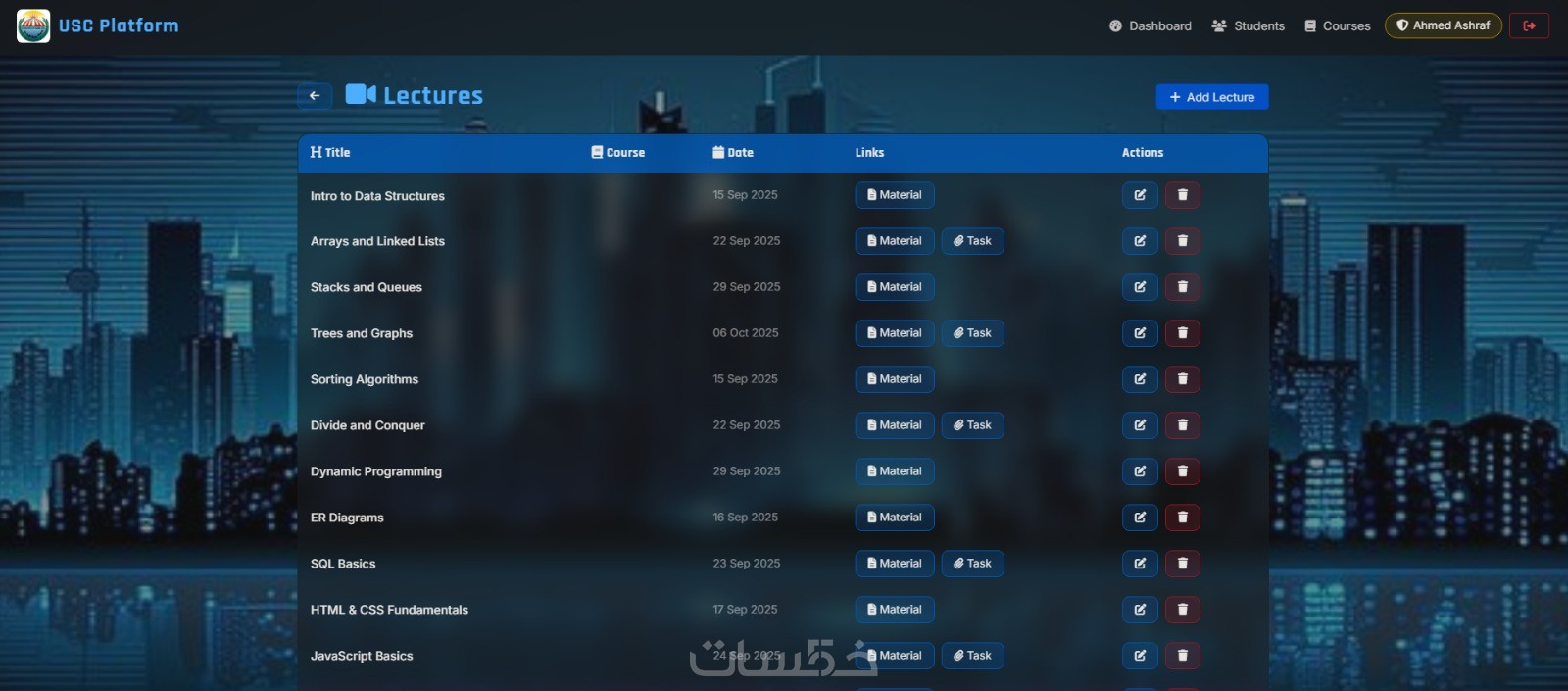Viewport: 1568px width, 691px height.
Task: Open Task for JavaScript Basics
Action: pos(973,656)
